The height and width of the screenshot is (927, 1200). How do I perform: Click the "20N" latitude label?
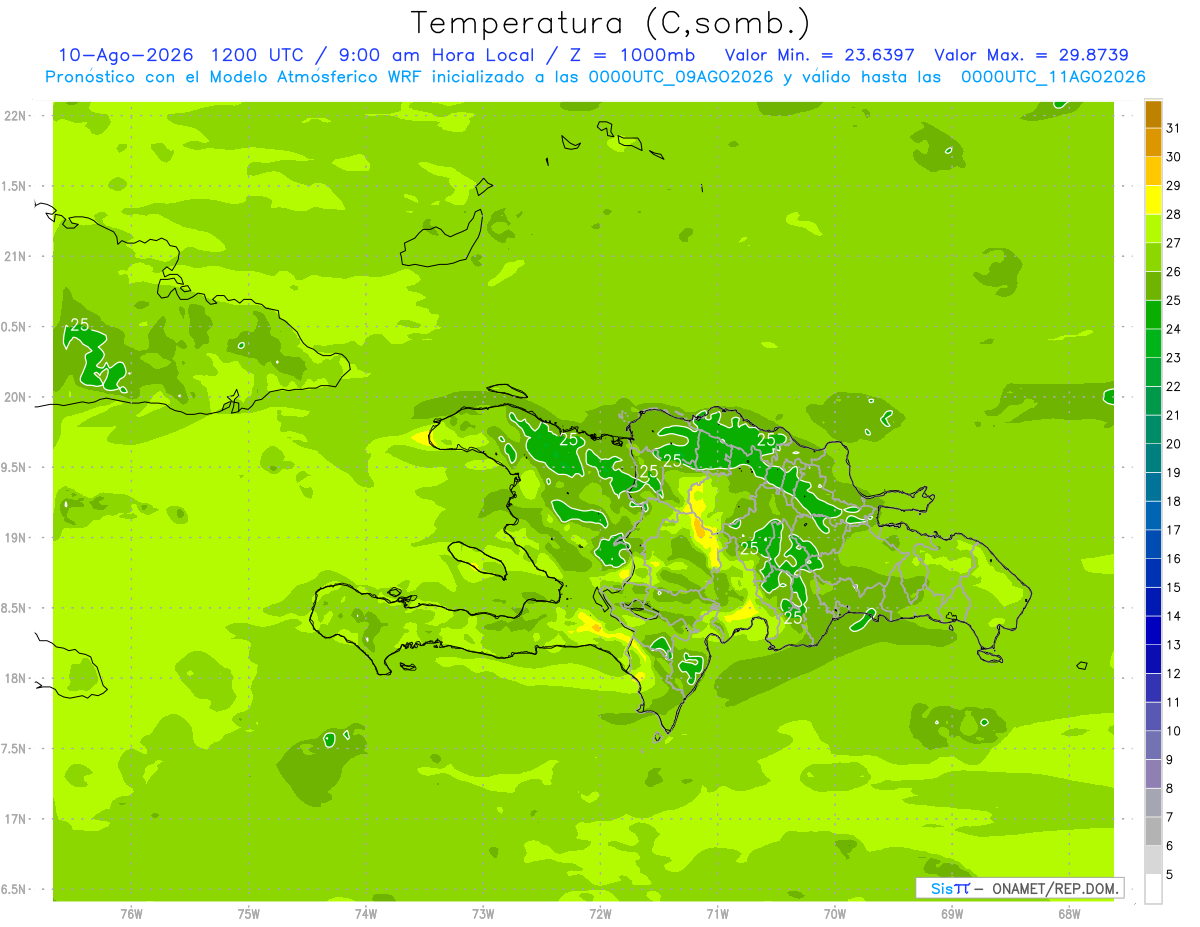15,397
